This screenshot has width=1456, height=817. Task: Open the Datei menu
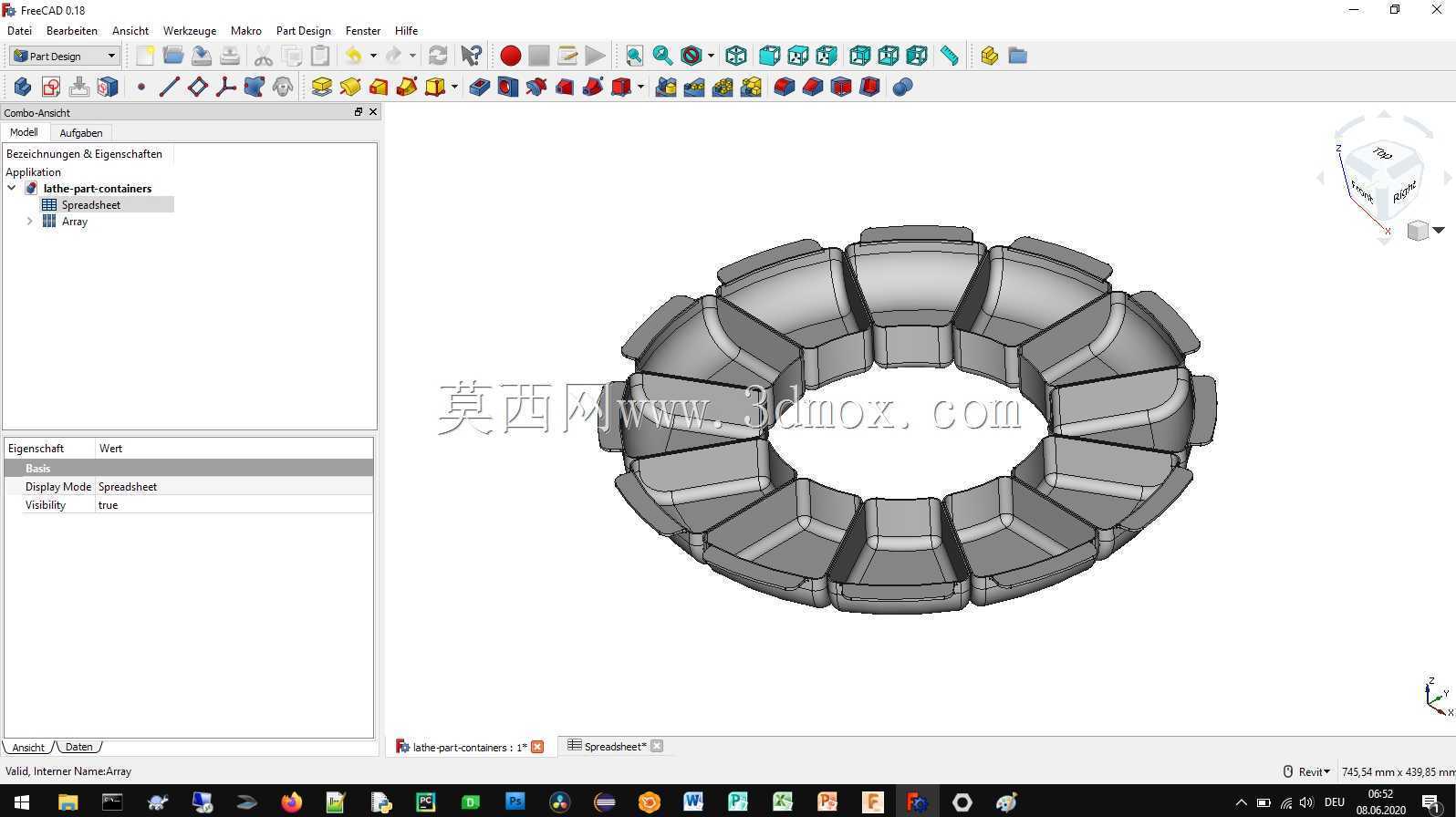[x=19, y=30]
